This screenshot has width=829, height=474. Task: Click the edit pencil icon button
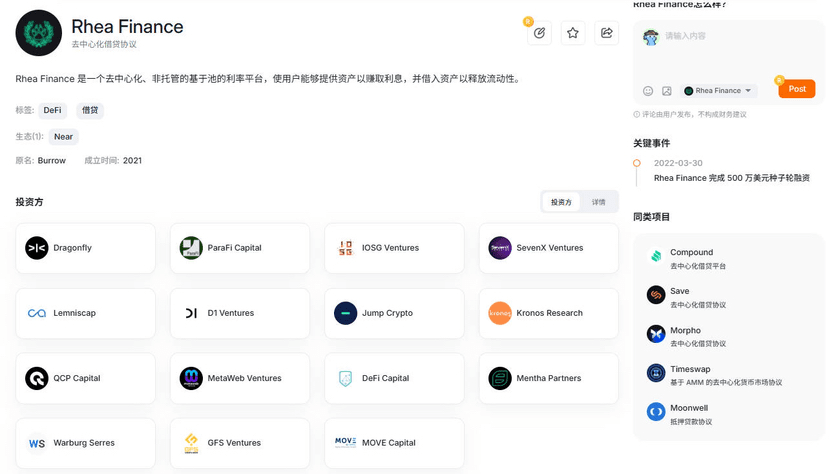click(539, 33)
